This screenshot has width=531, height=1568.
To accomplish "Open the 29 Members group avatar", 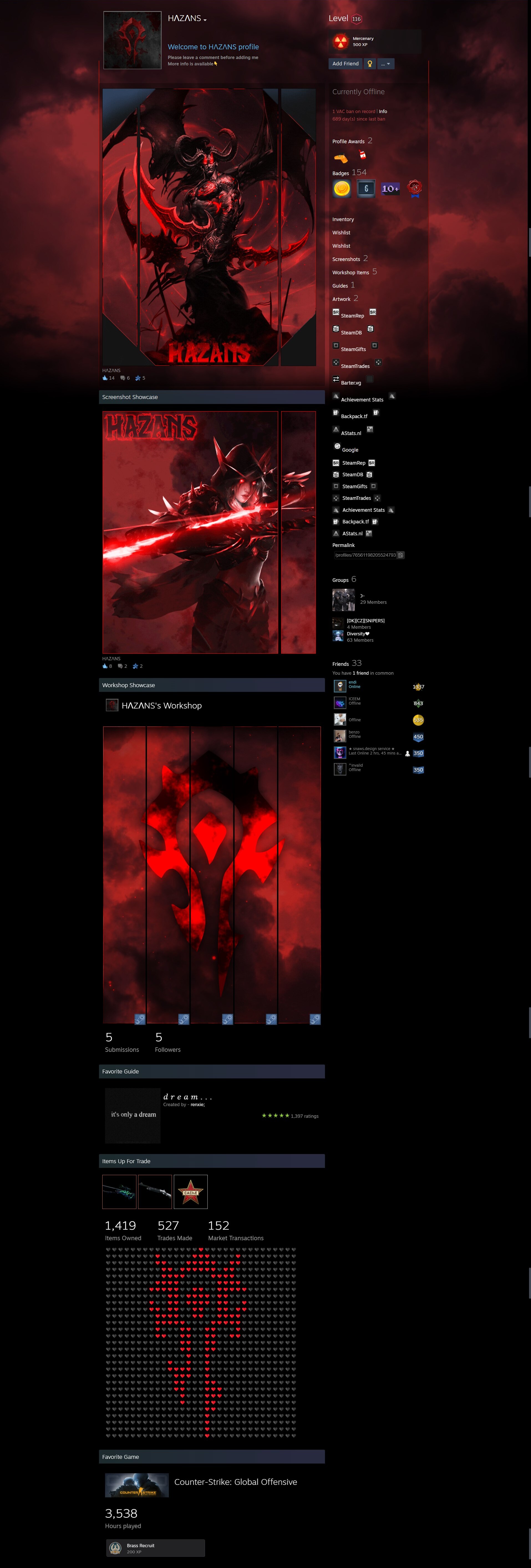I will point(344,600).
